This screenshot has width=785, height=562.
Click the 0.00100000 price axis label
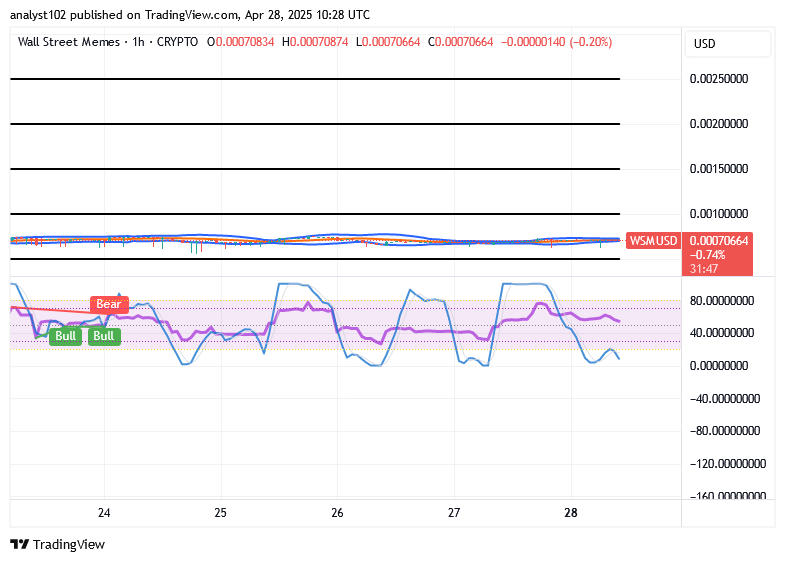(719, 214)
